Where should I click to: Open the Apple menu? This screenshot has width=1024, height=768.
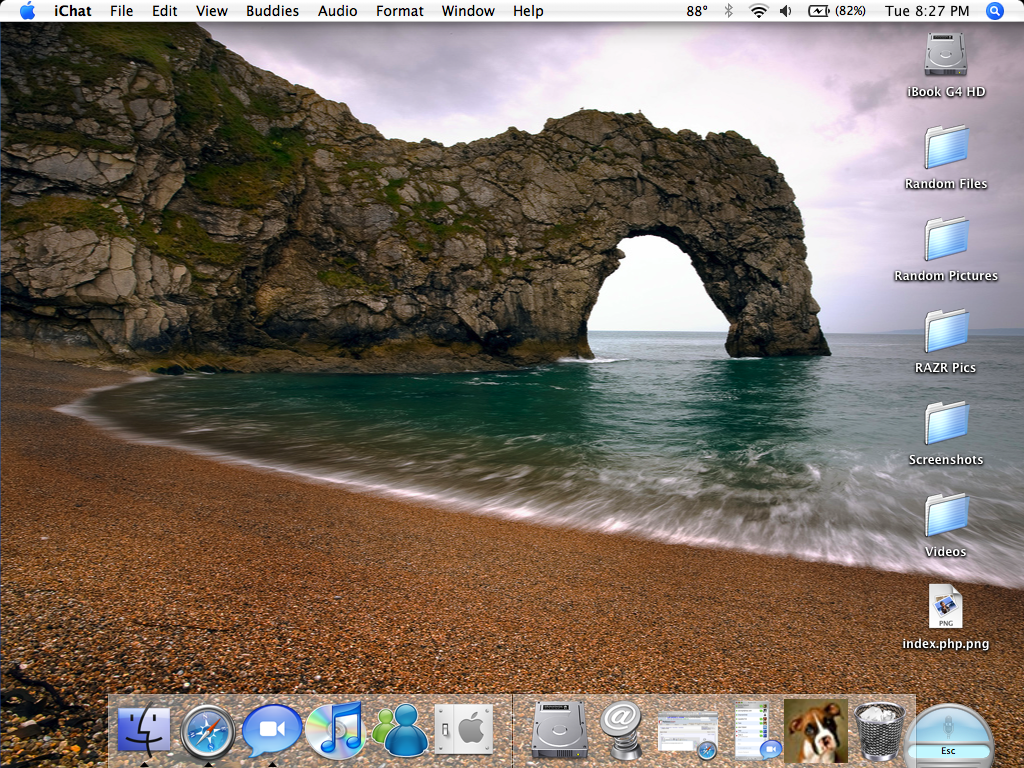click(27, 11)
